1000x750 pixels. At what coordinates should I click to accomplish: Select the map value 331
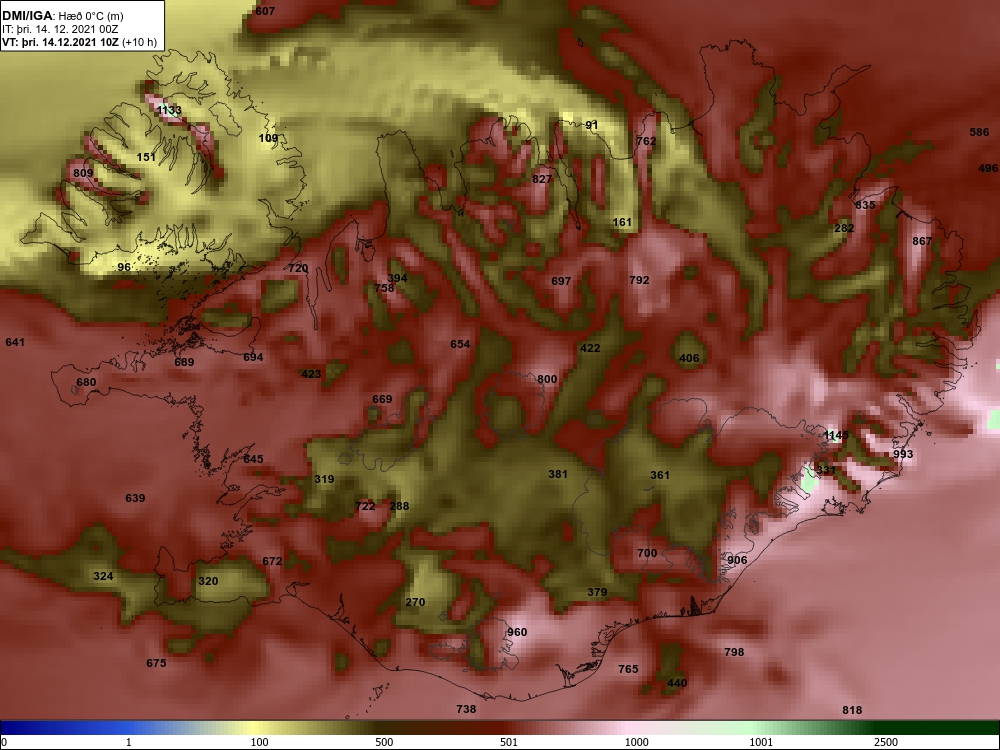826,470
